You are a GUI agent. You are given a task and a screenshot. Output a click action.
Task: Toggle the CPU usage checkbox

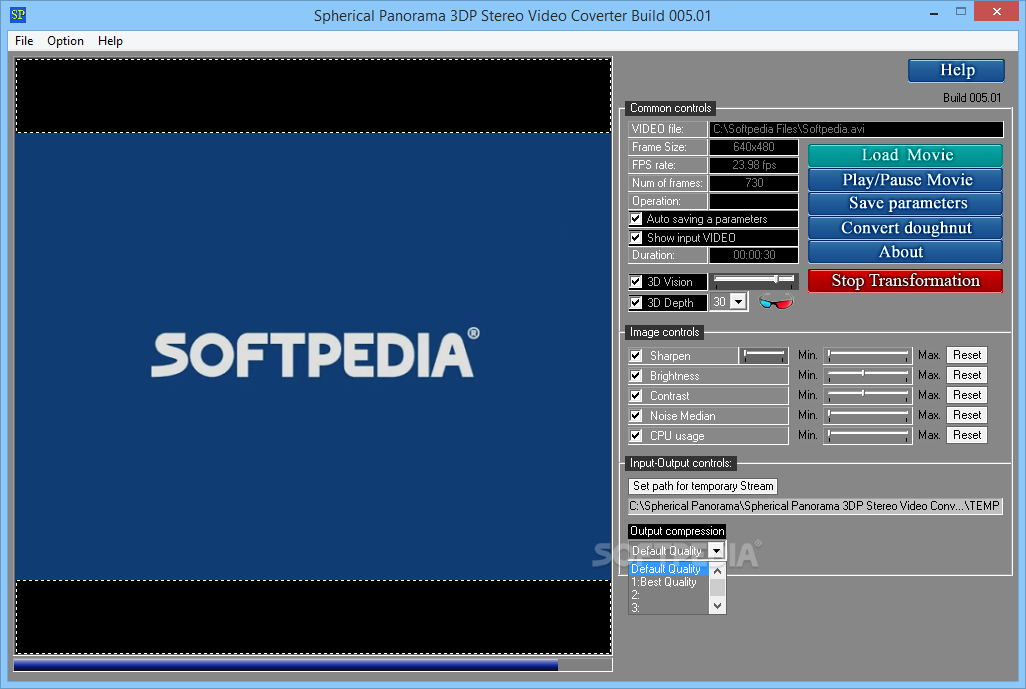click(636, 435)
